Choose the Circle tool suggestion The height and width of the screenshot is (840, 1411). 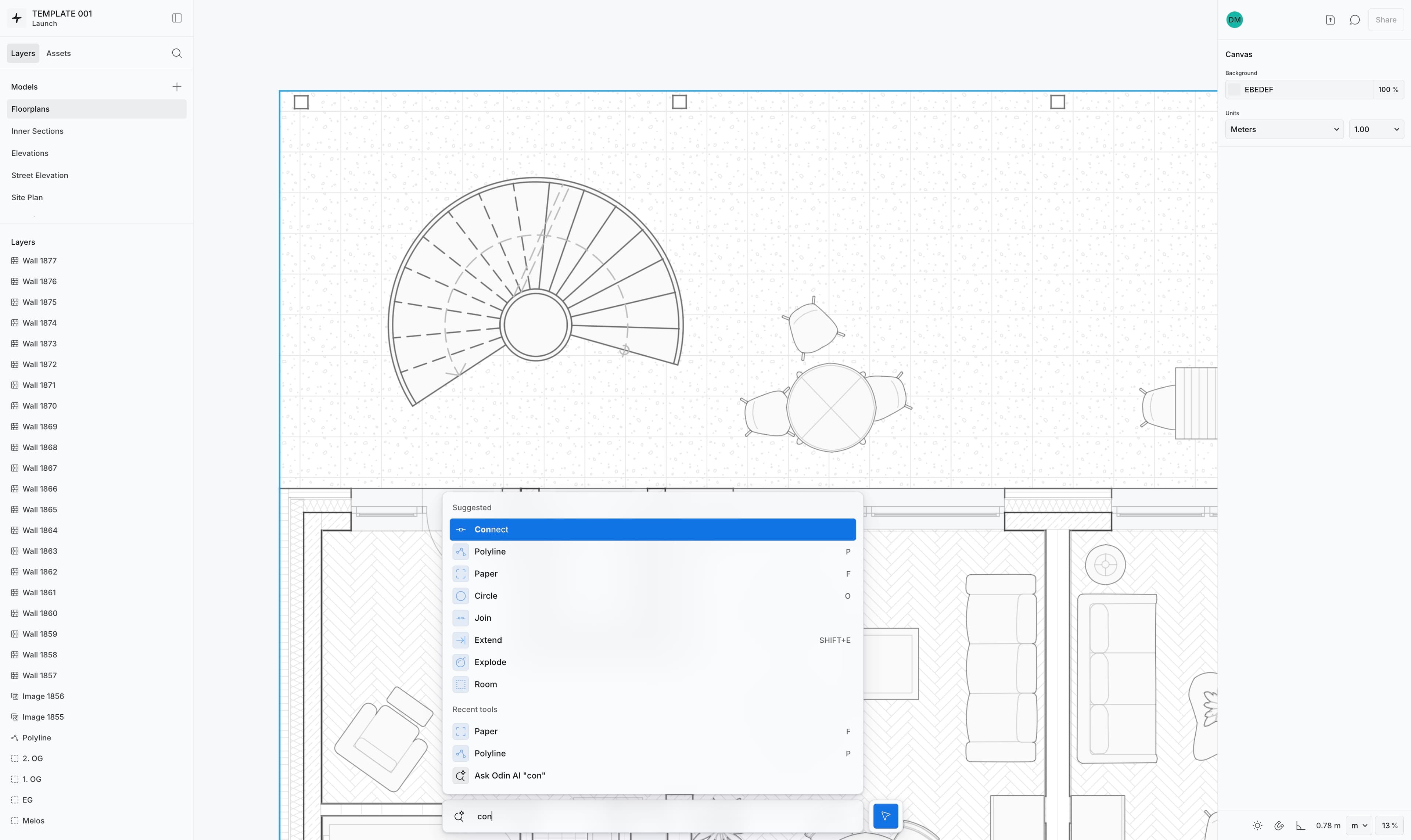pos(653,596)
